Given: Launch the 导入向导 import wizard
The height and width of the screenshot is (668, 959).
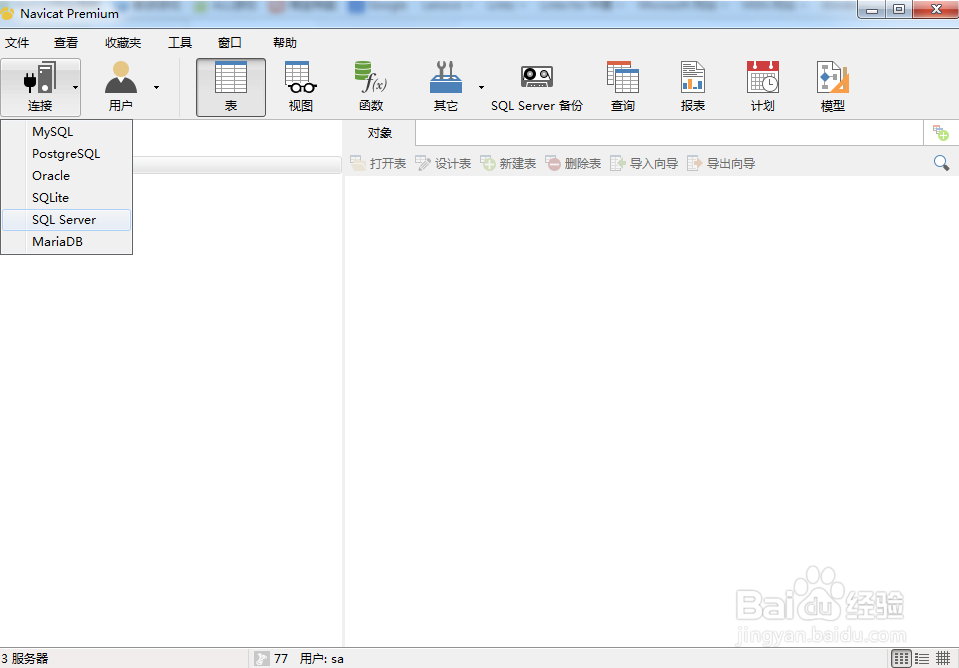Looking at the screenshot, I should pos(644,163).
